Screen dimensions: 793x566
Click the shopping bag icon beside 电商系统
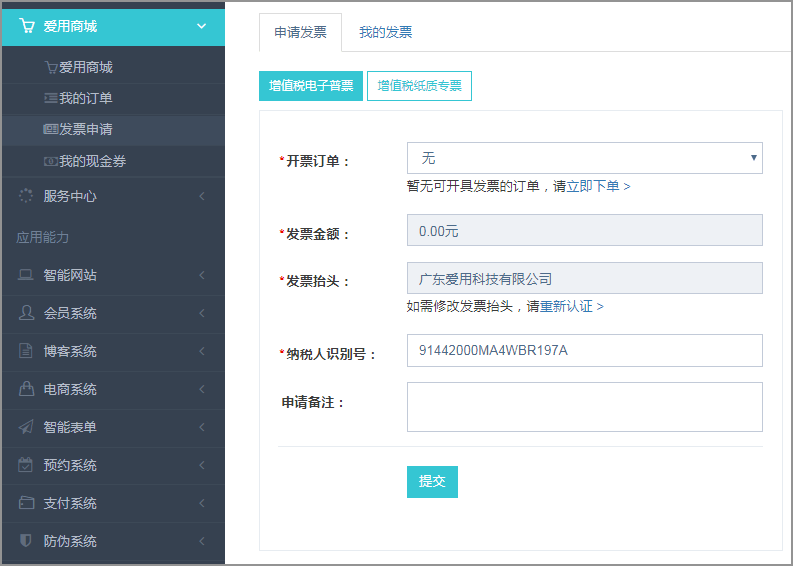[26, 388]
